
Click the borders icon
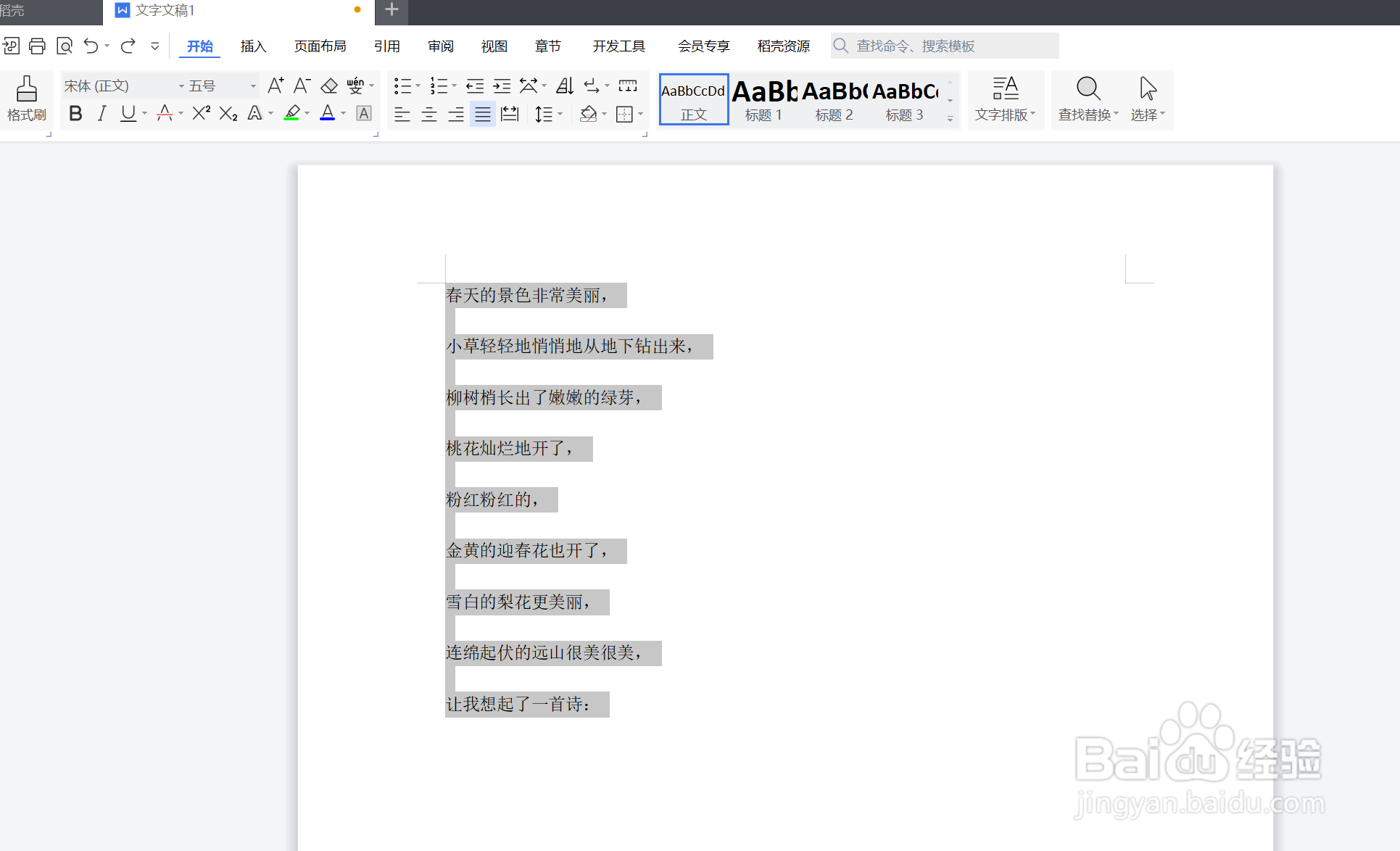(624, 114)
